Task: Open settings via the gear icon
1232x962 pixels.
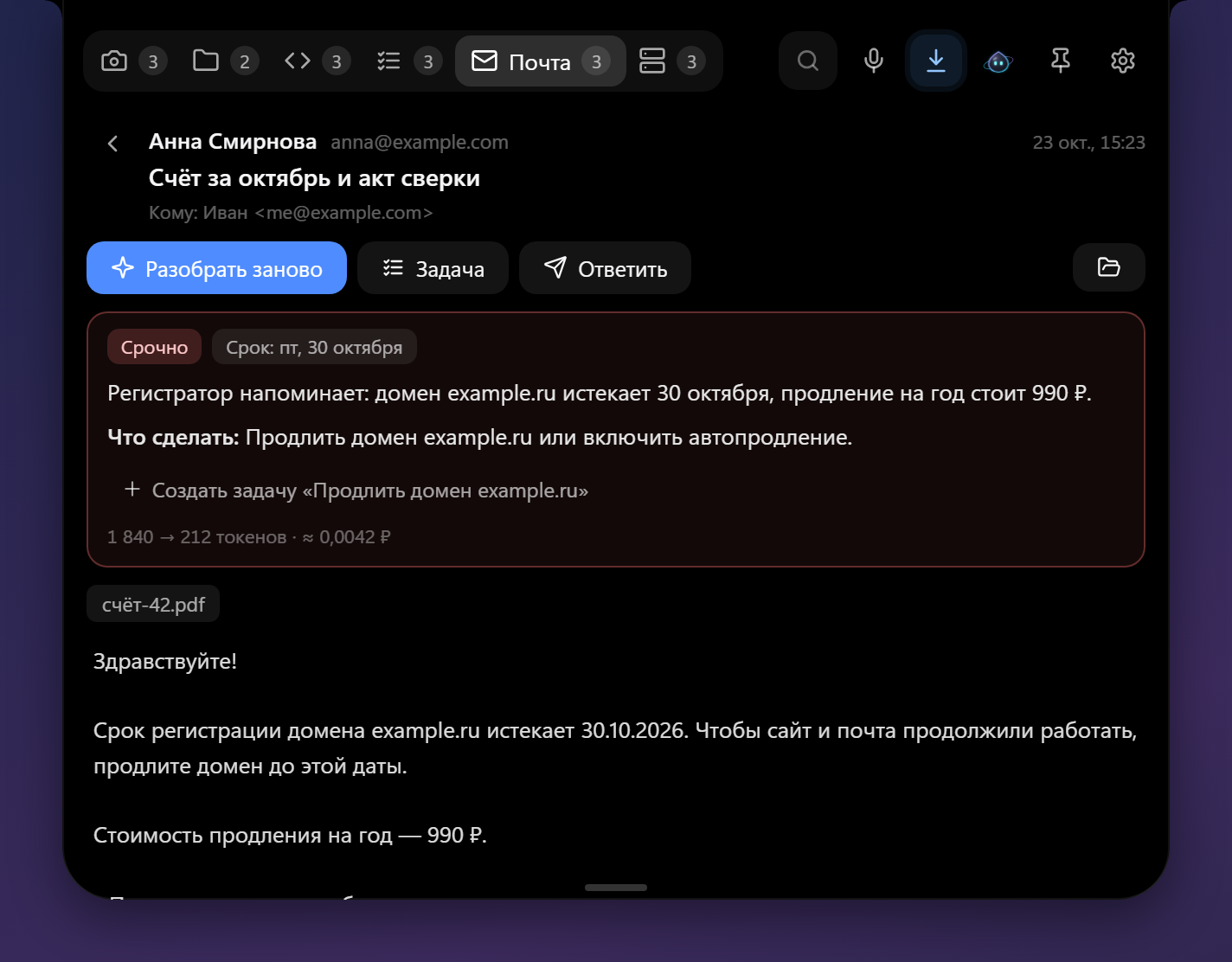Action: click(x=1123, y=61)
